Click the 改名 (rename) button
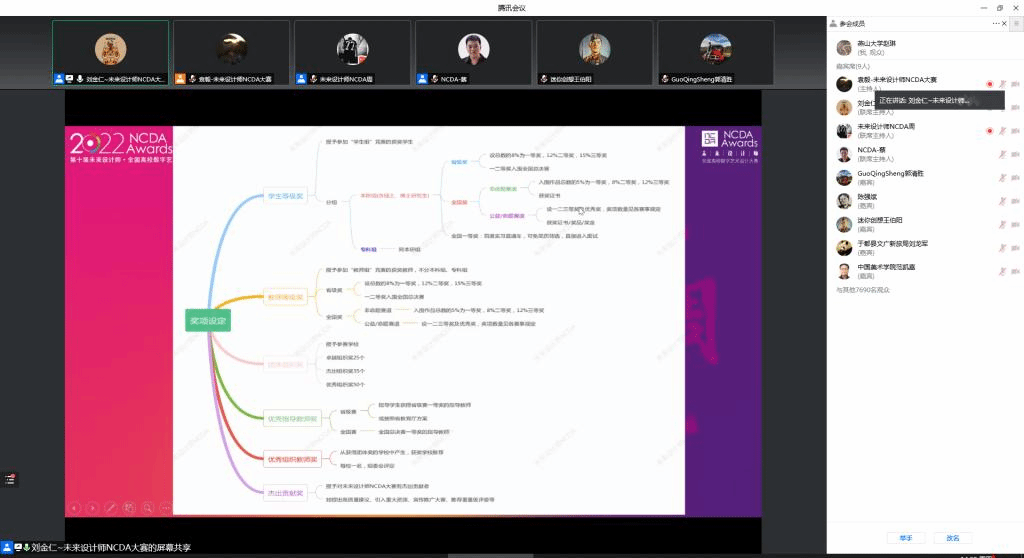 953,538
